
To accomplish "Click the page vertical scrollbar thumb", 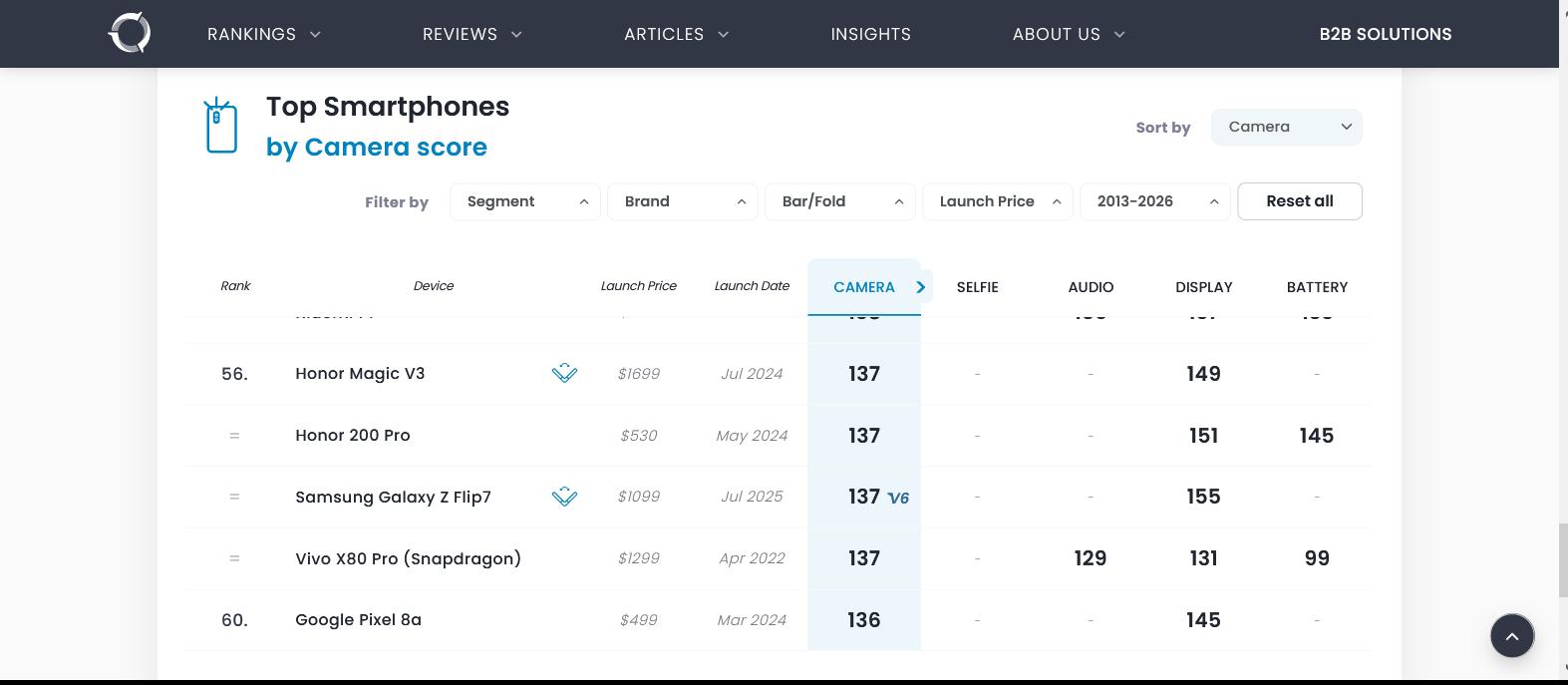I will (1562, 560).
